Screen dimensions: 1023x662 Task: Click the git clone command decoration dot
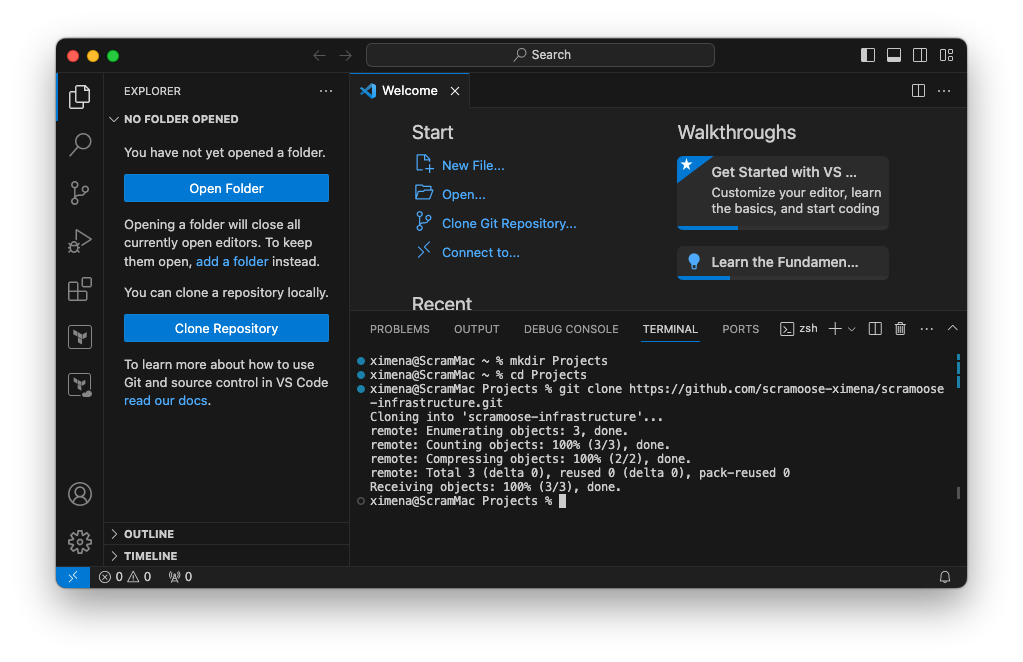tap(361, 389)
